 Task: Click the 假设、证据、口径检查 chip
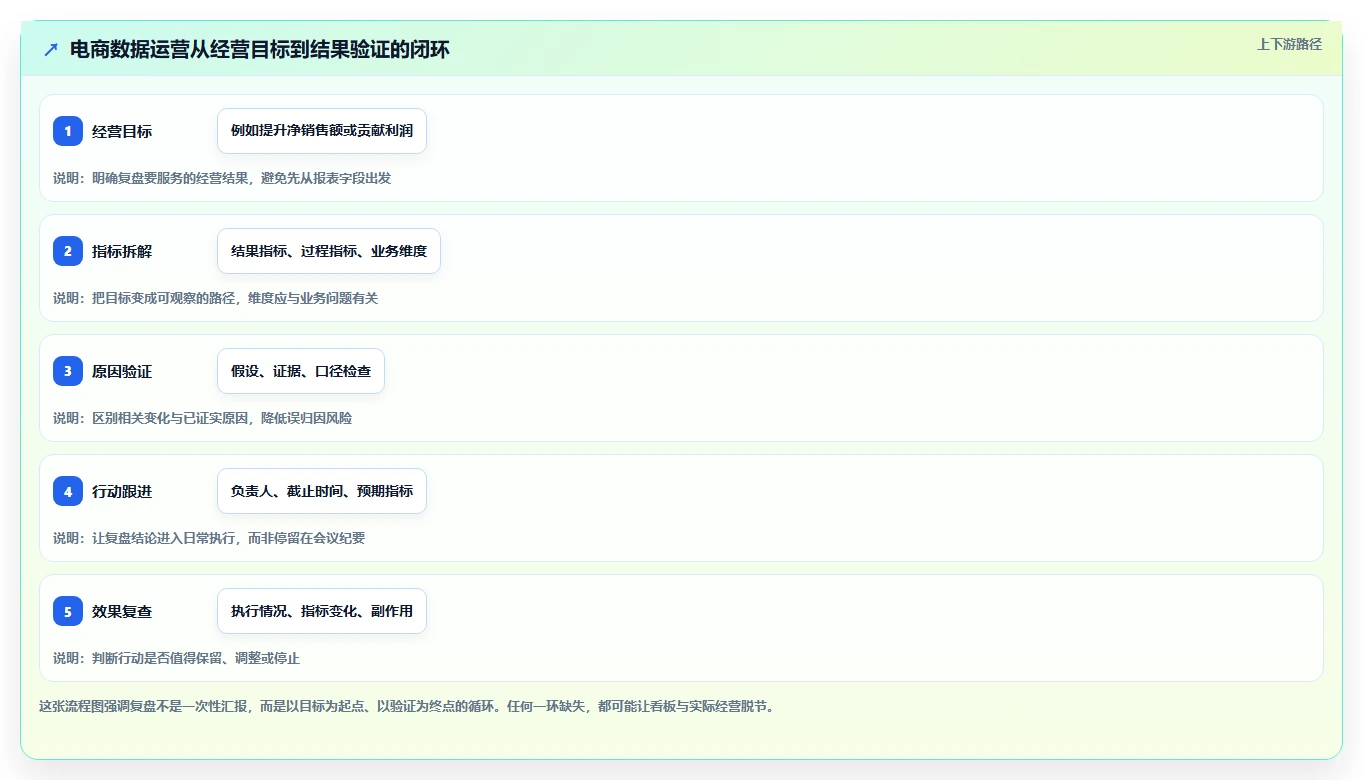[x=301, y=371]
